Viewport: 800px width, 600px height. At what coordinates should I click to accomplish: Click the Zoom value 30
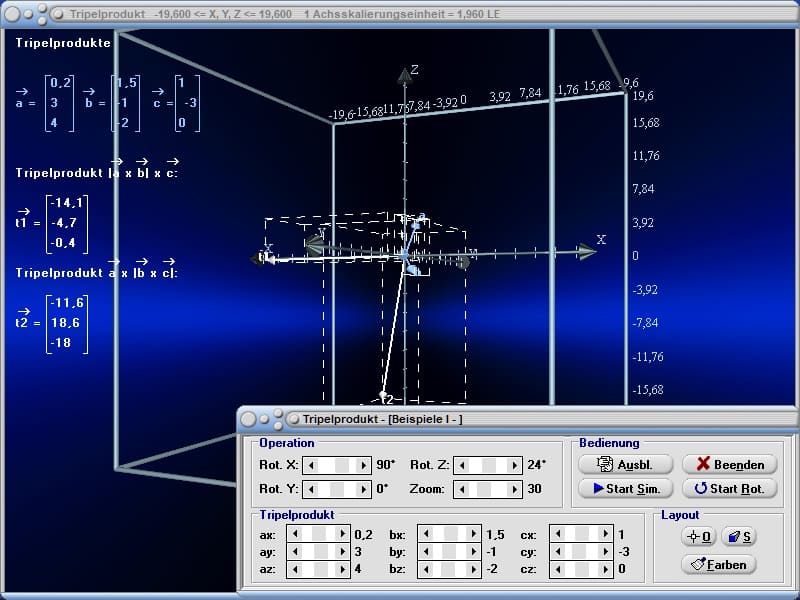tap(534, 489)
